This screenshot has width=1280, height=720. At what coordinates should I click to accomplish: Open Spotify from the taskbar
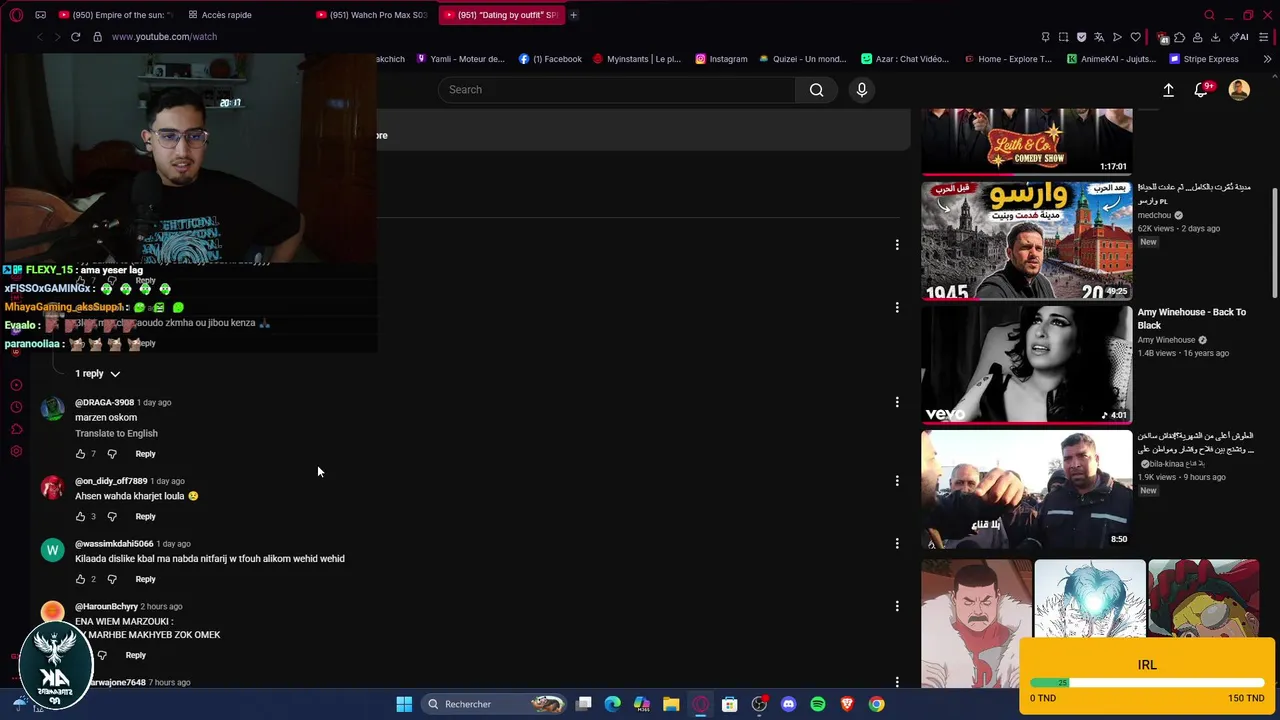click(818, 704)
